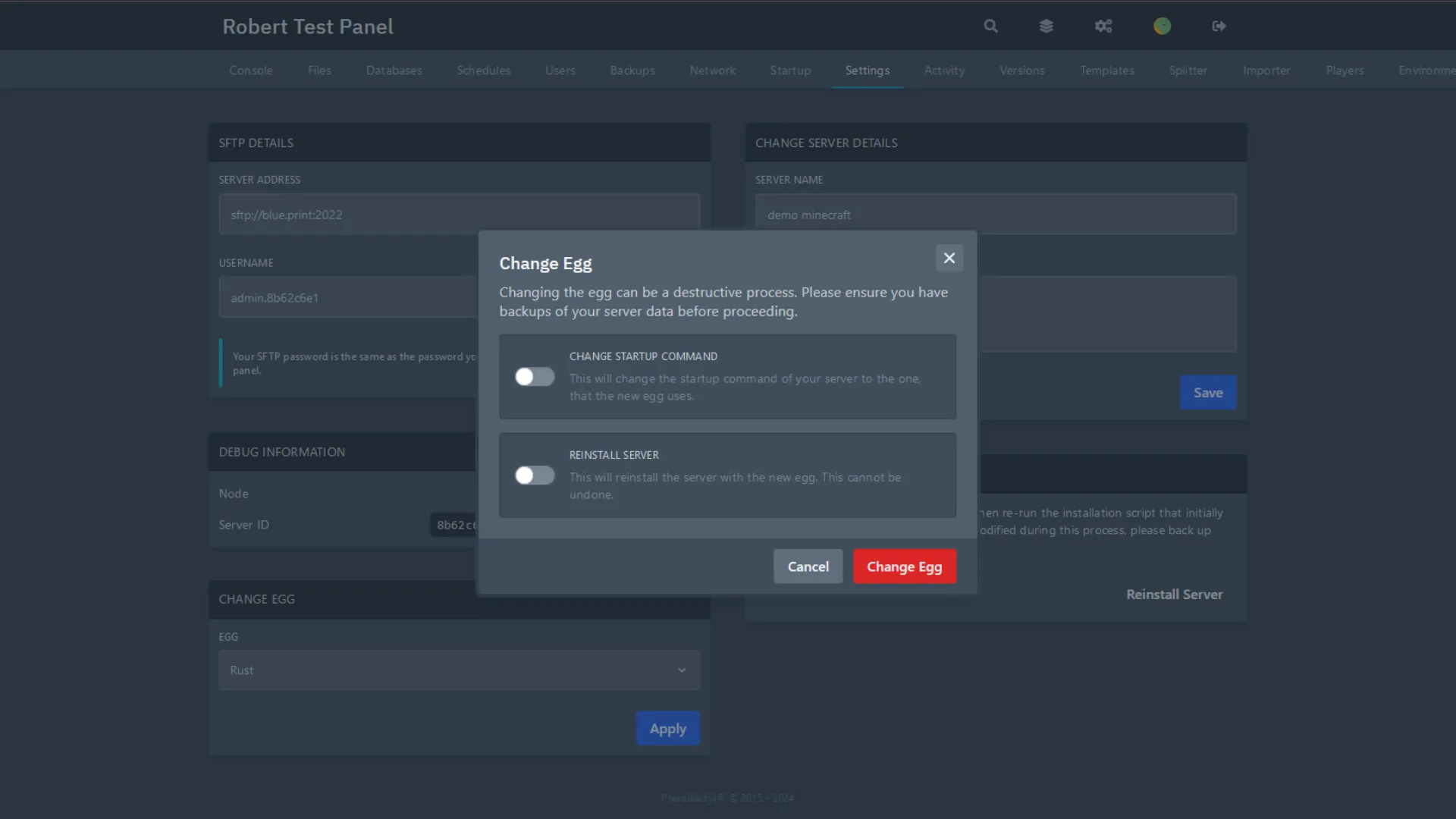Switch to the Console tab
1456x819 pixels.
tap(250, 71)
